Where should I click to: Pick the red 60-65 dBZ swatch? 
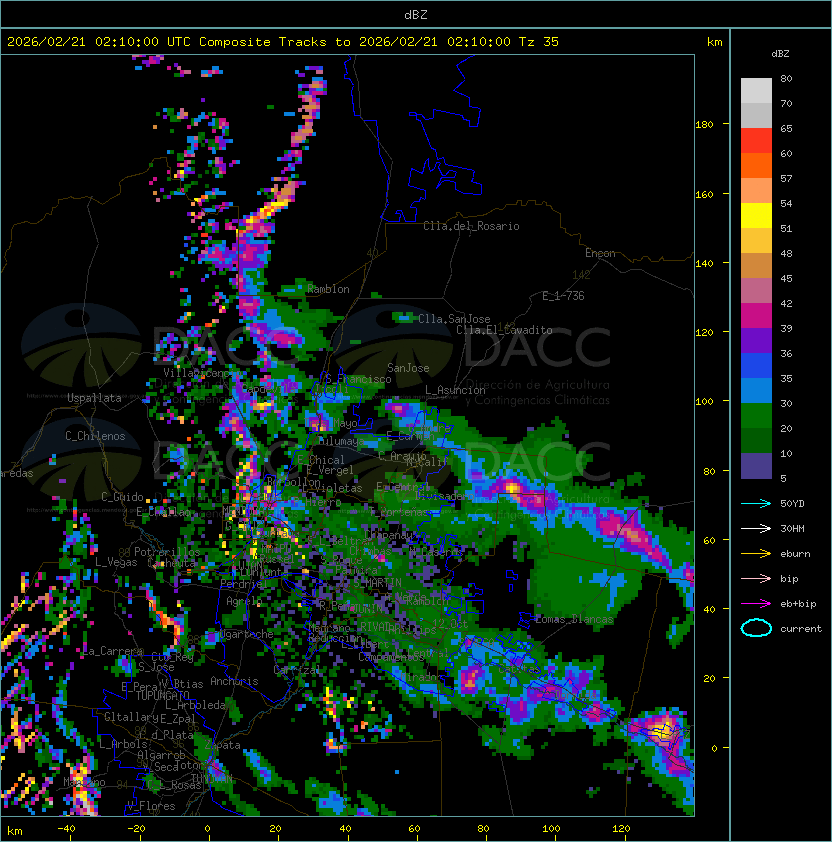[x=756, y=141]
